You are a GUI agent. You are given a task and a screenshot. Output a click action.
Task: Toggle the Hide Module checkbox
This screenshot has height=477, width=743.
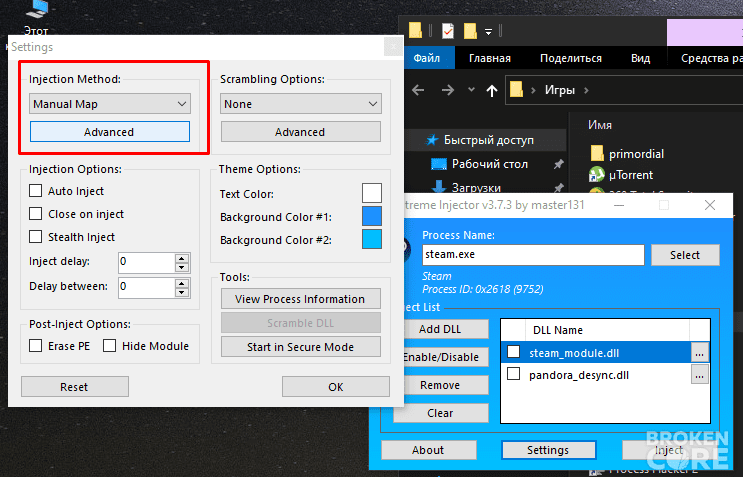(109, 345)
